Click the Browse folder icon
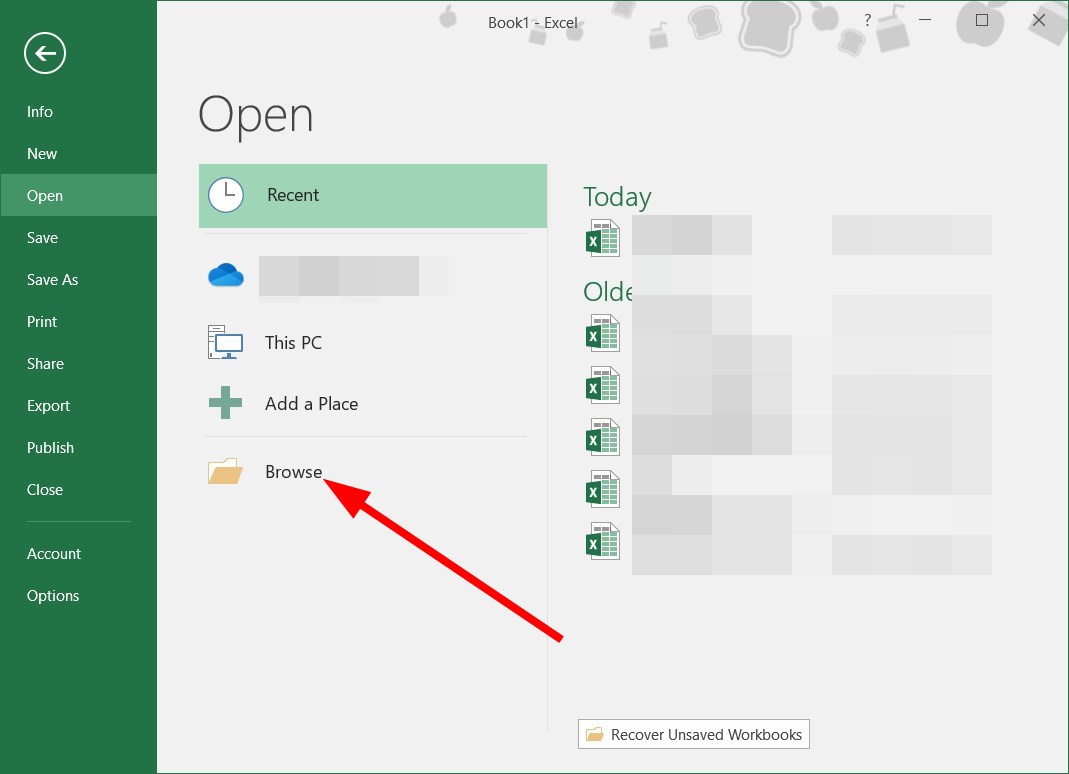This screenshot has height=774, width=1069. pyautogui.click(x=226, y=471)
